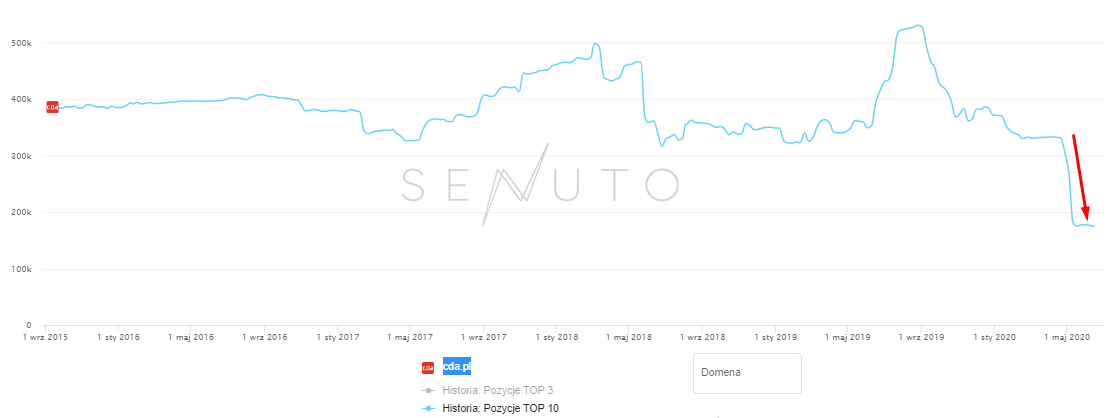Click the 1 sty 2018 axis label

pos(556,338)
